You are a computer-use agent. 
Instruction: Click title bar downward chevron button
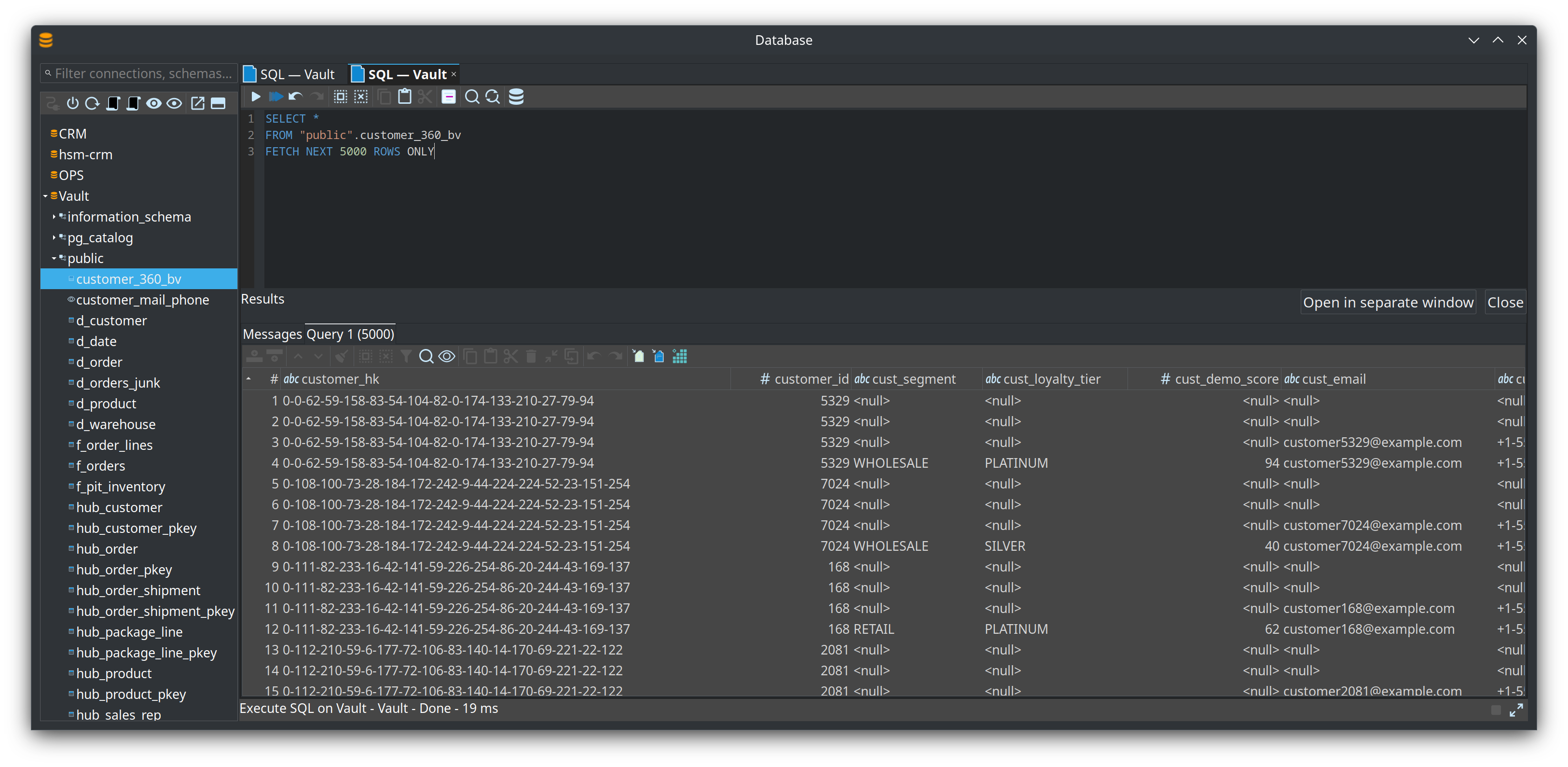(1473, 40)
